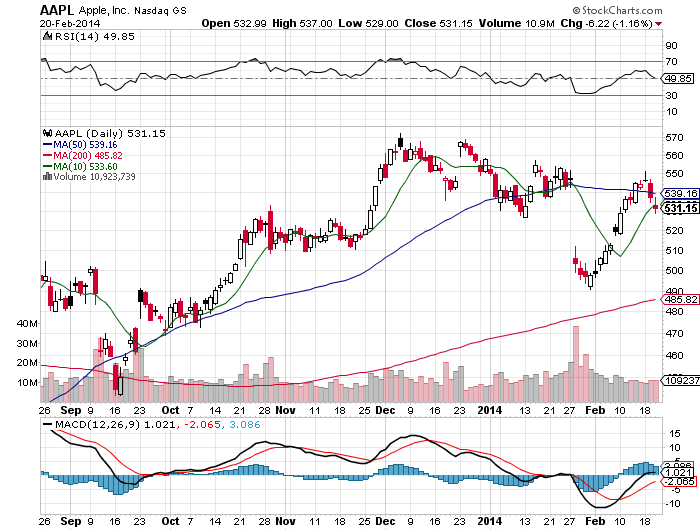The width and height of the screenshot is (700, 530).
Task: Click the volume bars icon in the legend
Action: (47, 177)
